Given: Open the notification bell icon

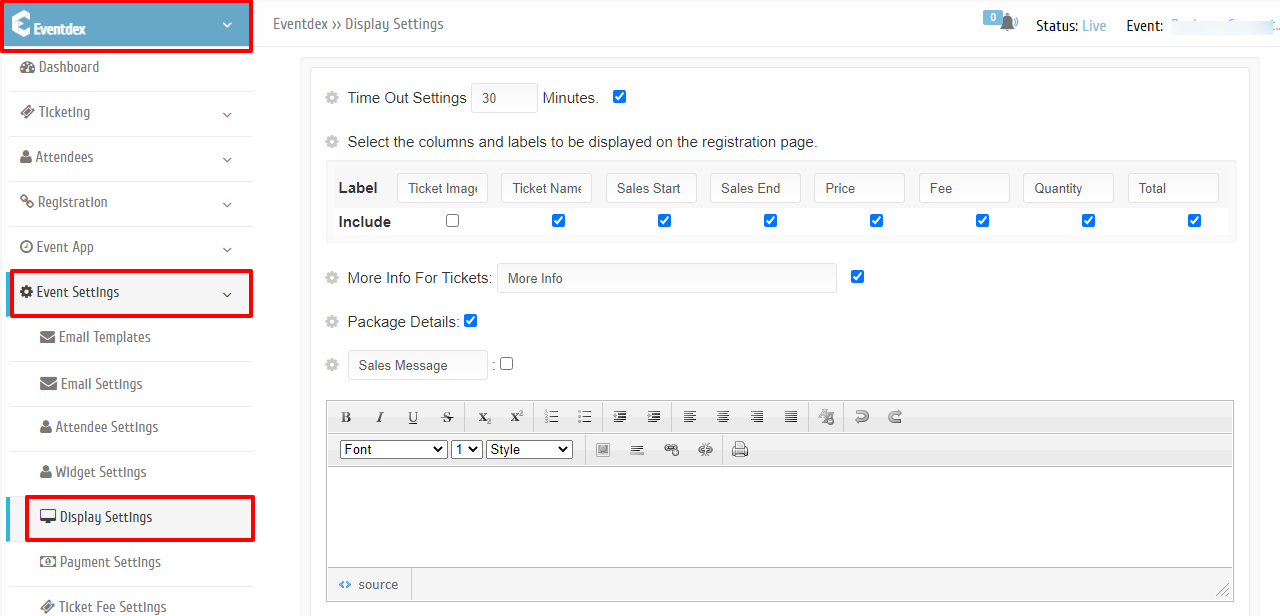Looking at the screenshot, I should [1007, 23].
